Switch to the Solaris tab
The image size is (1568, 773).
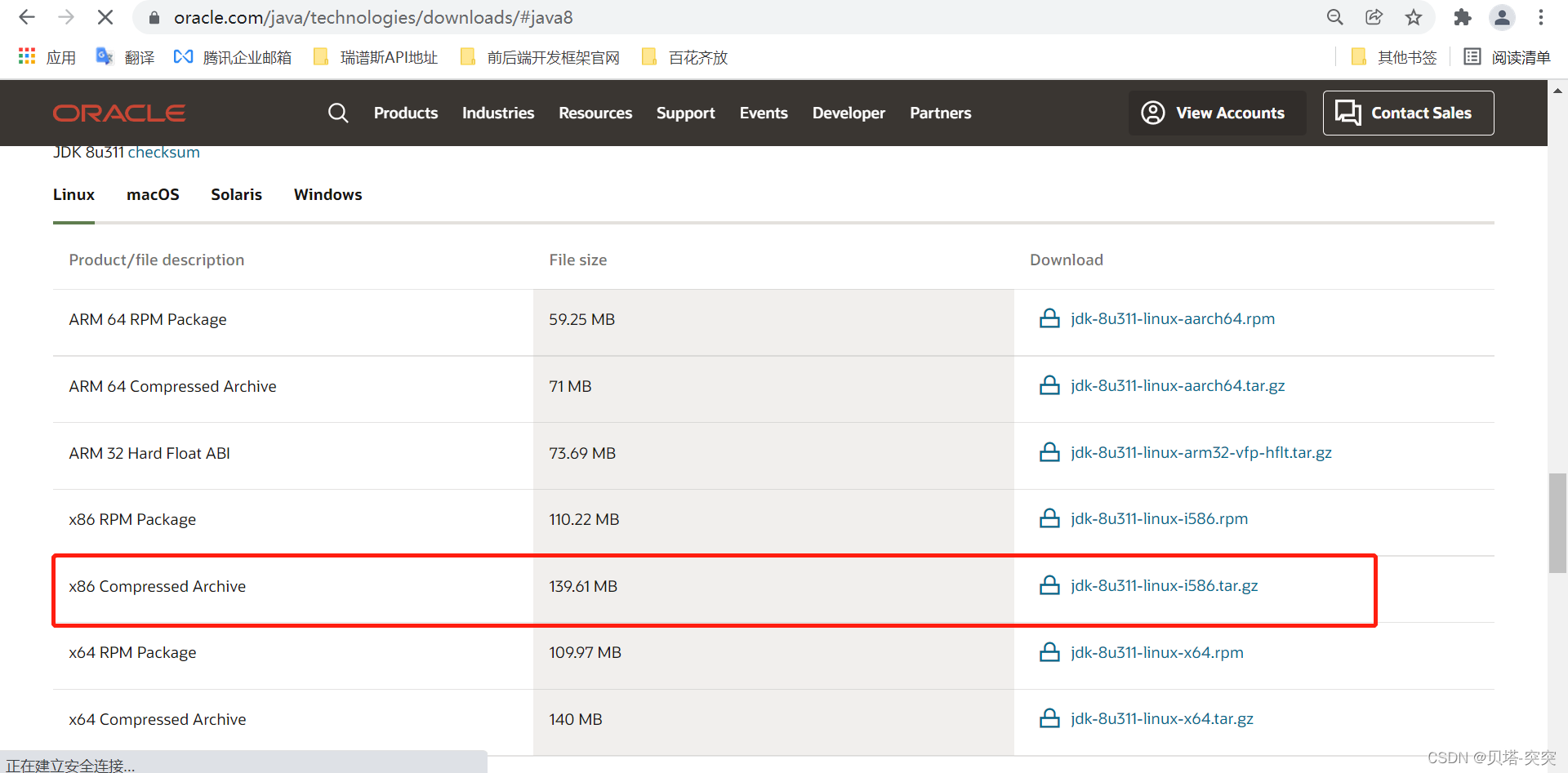tap(236, 194)
